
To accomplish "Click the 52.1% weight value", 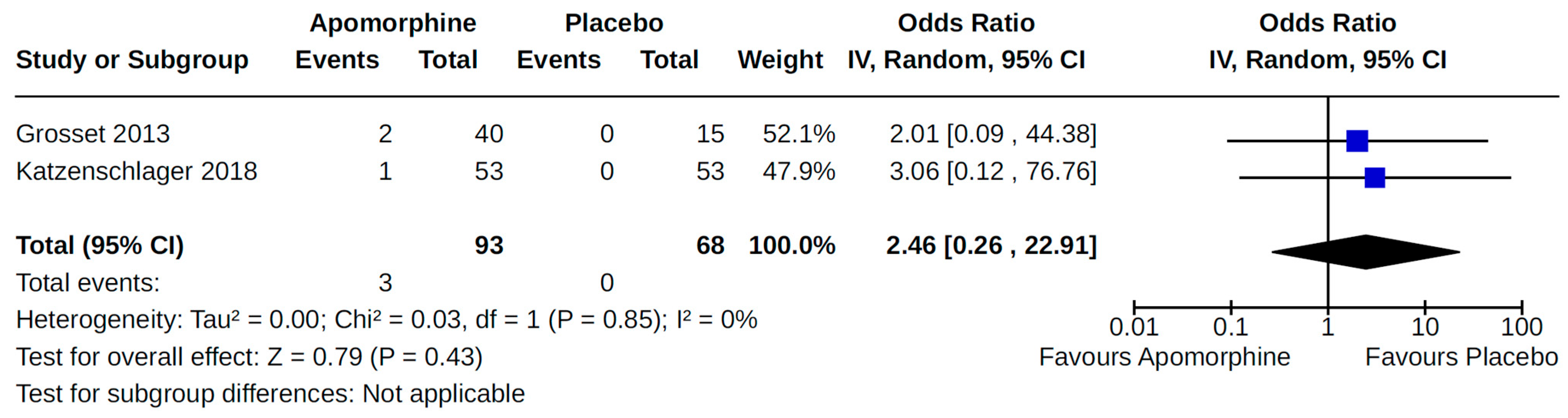I will coord(799,134).
